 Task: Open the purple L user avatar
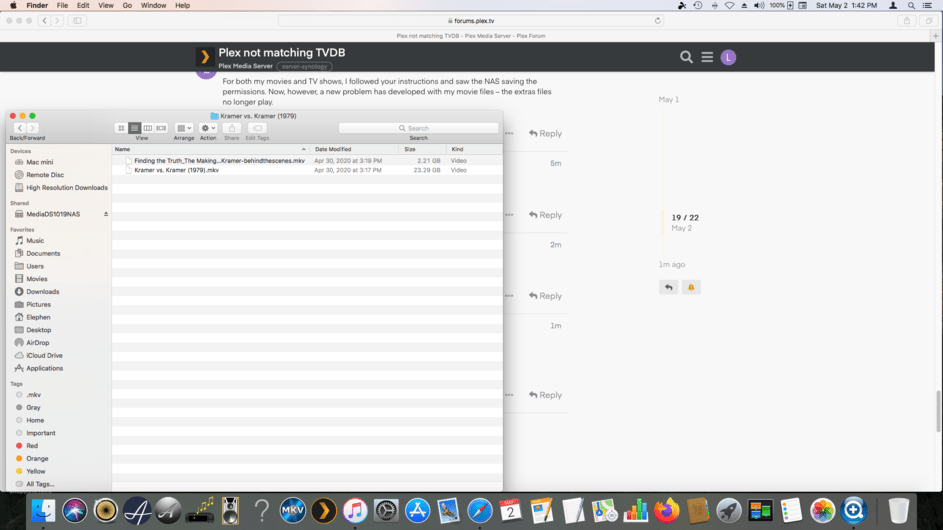point(728,57)
